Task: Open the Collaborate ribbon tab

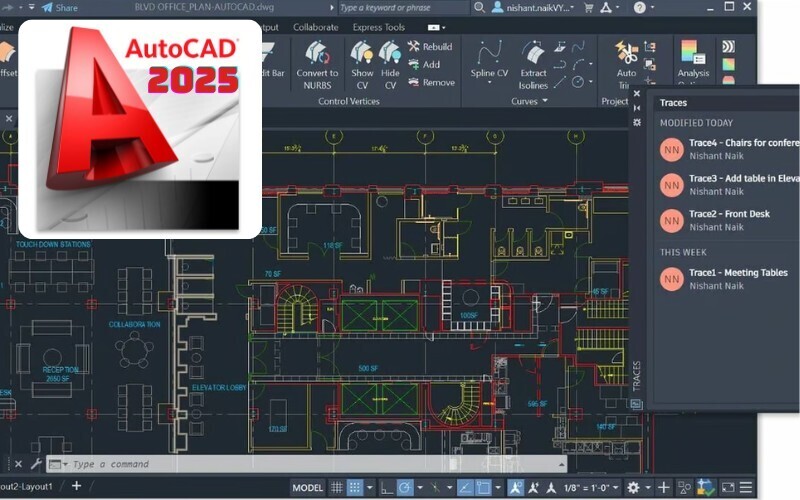Action: pos(315,27)
